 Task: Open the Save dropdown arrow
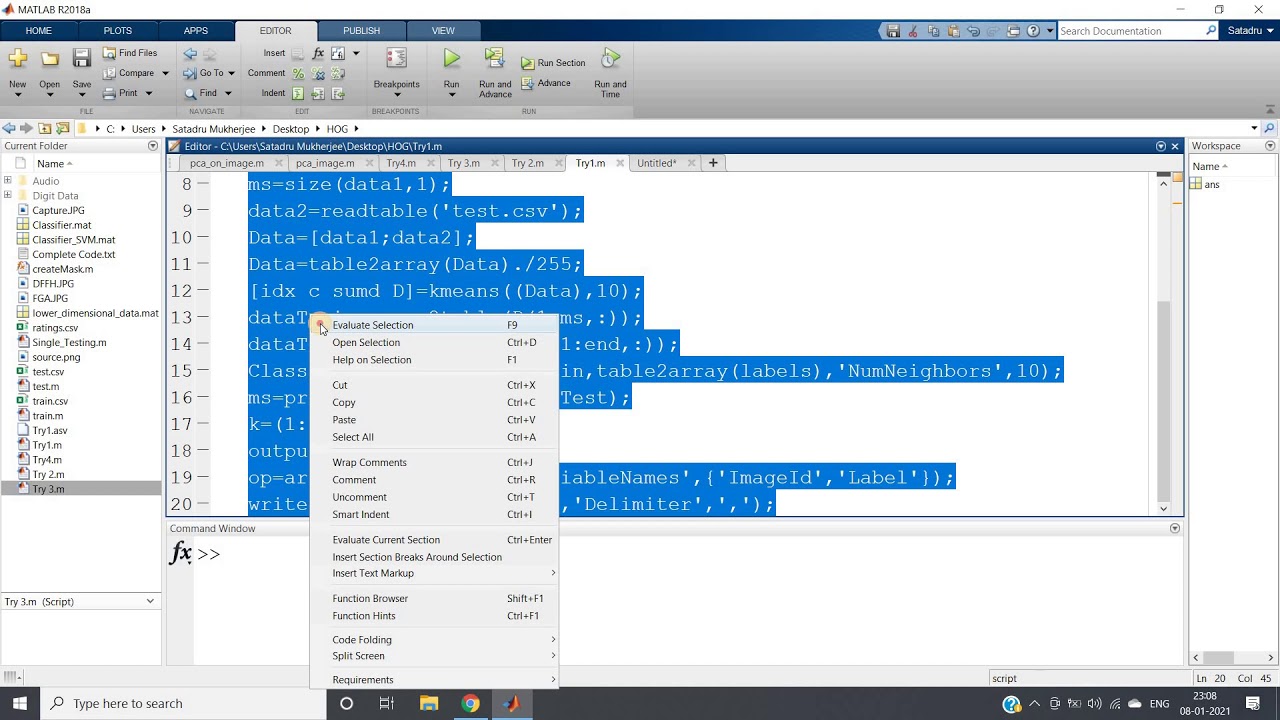82,95
